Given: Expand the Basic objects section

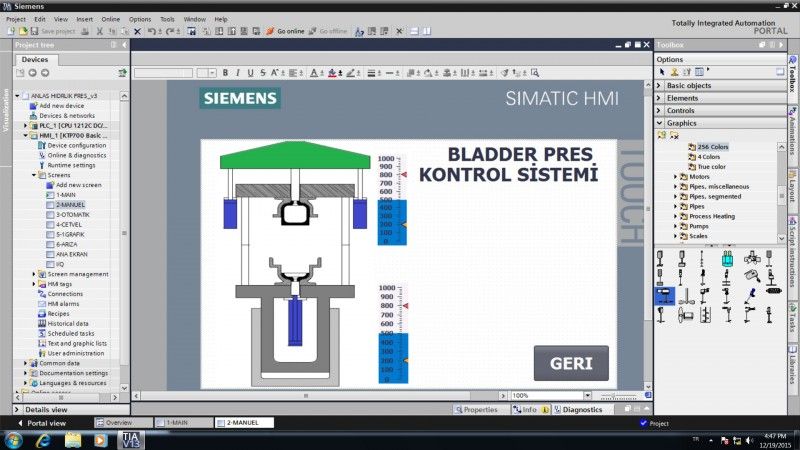Looking at the screenshot, I should point(659,85).
